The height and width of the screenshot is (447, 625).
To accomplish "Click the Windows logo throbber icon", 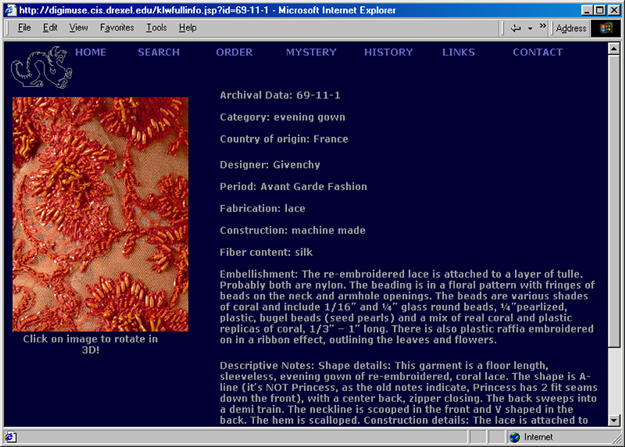I will (x=605, y=28).
